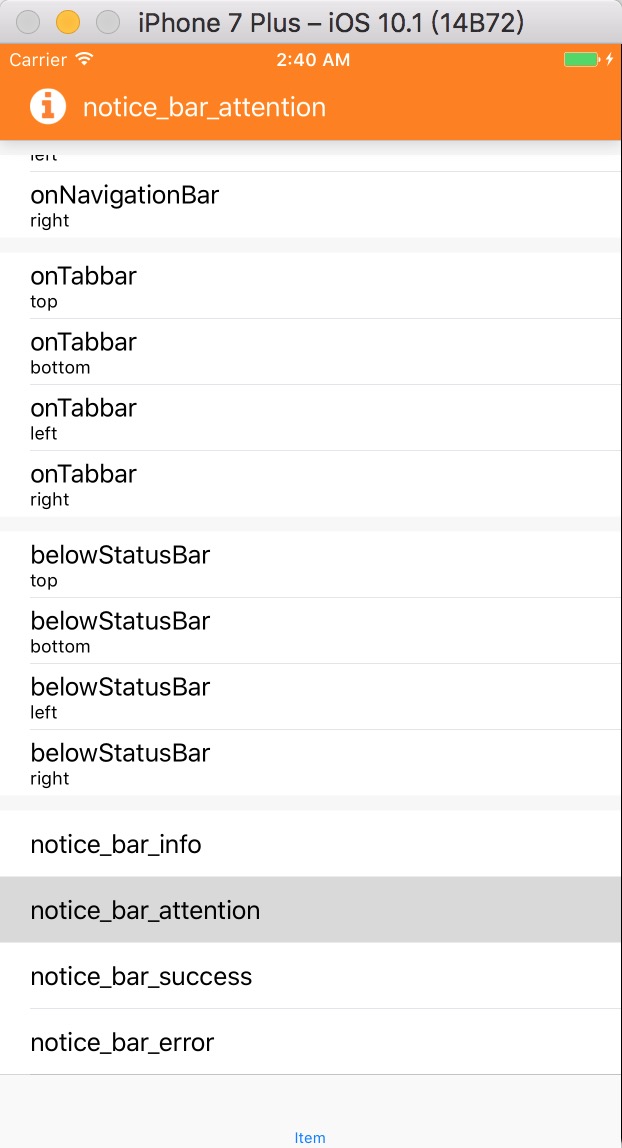Click the yellow minimize button of the simulator window
622x1148 pixels.
coord(66,21)
